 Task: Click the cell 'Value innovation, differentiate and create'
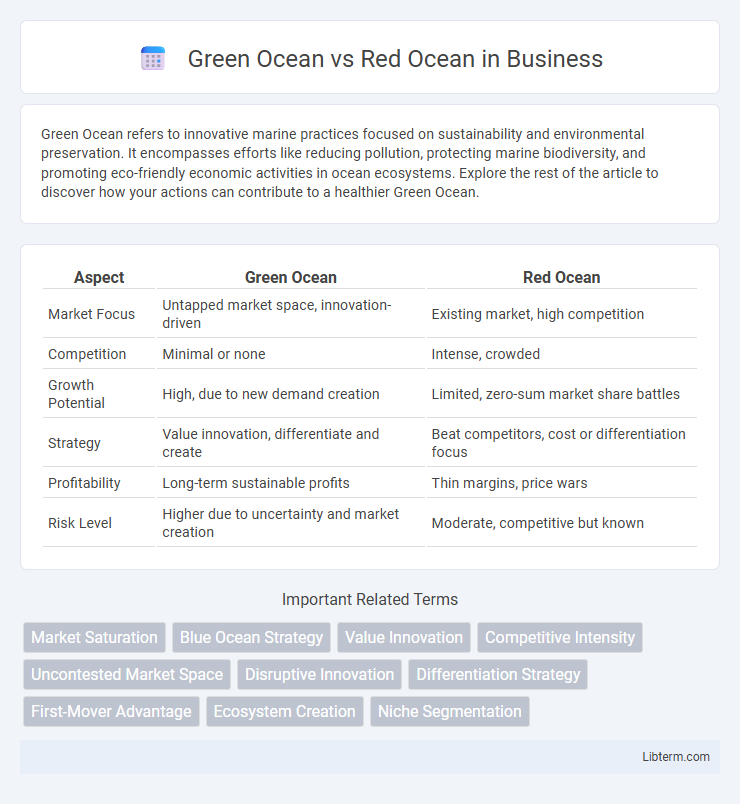(x=291, y=443)
